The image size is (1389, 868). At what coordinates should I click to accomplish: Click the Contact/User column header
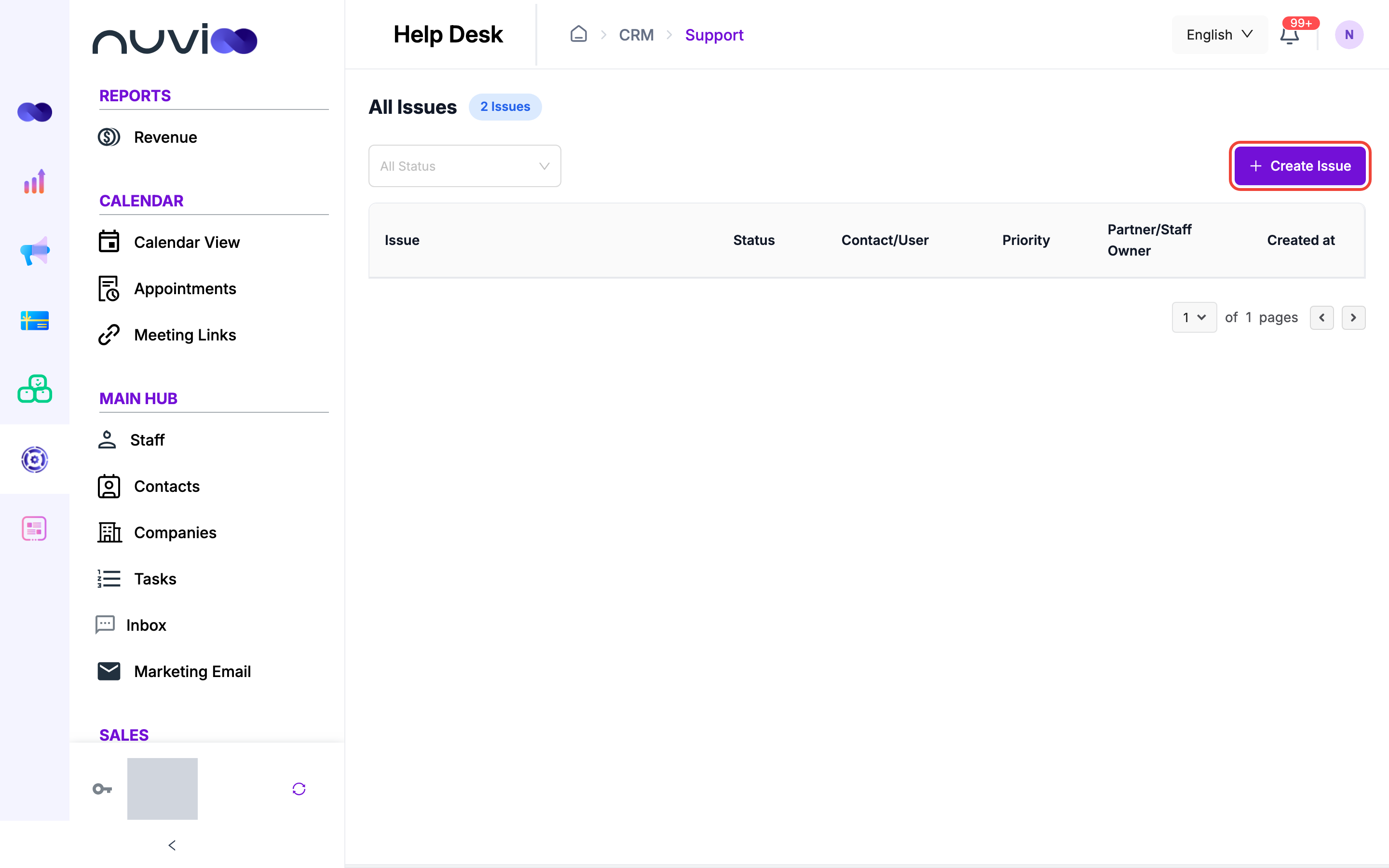tap(885, 240)
